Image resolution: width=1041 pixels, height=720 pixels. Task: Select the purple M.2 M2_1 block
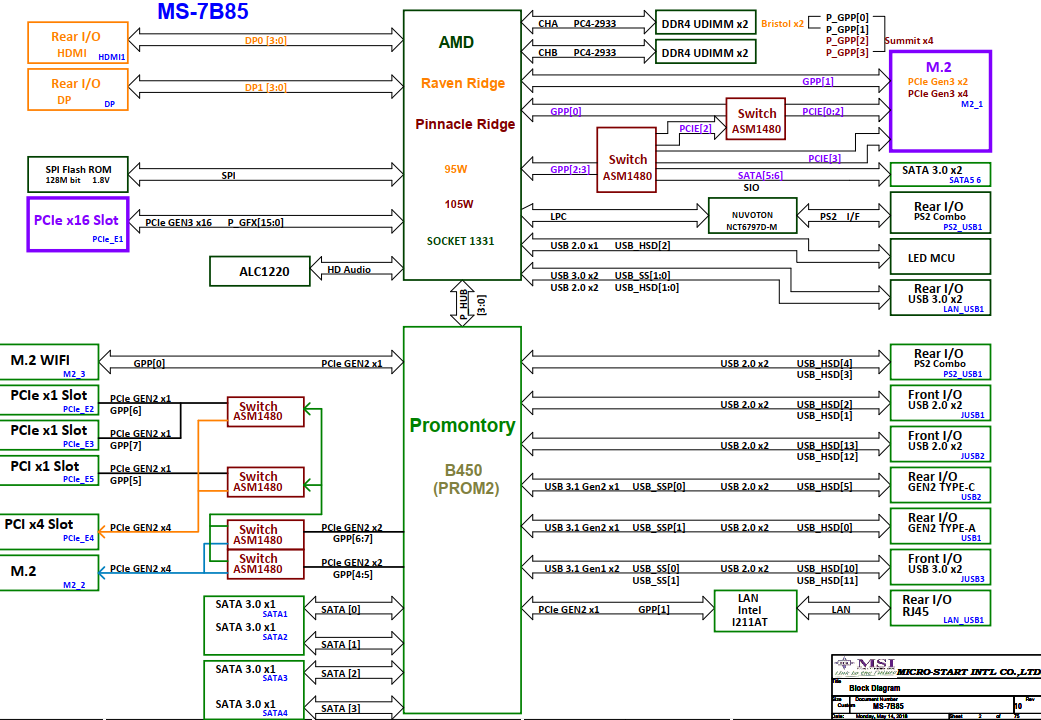(x=940, y=100)
